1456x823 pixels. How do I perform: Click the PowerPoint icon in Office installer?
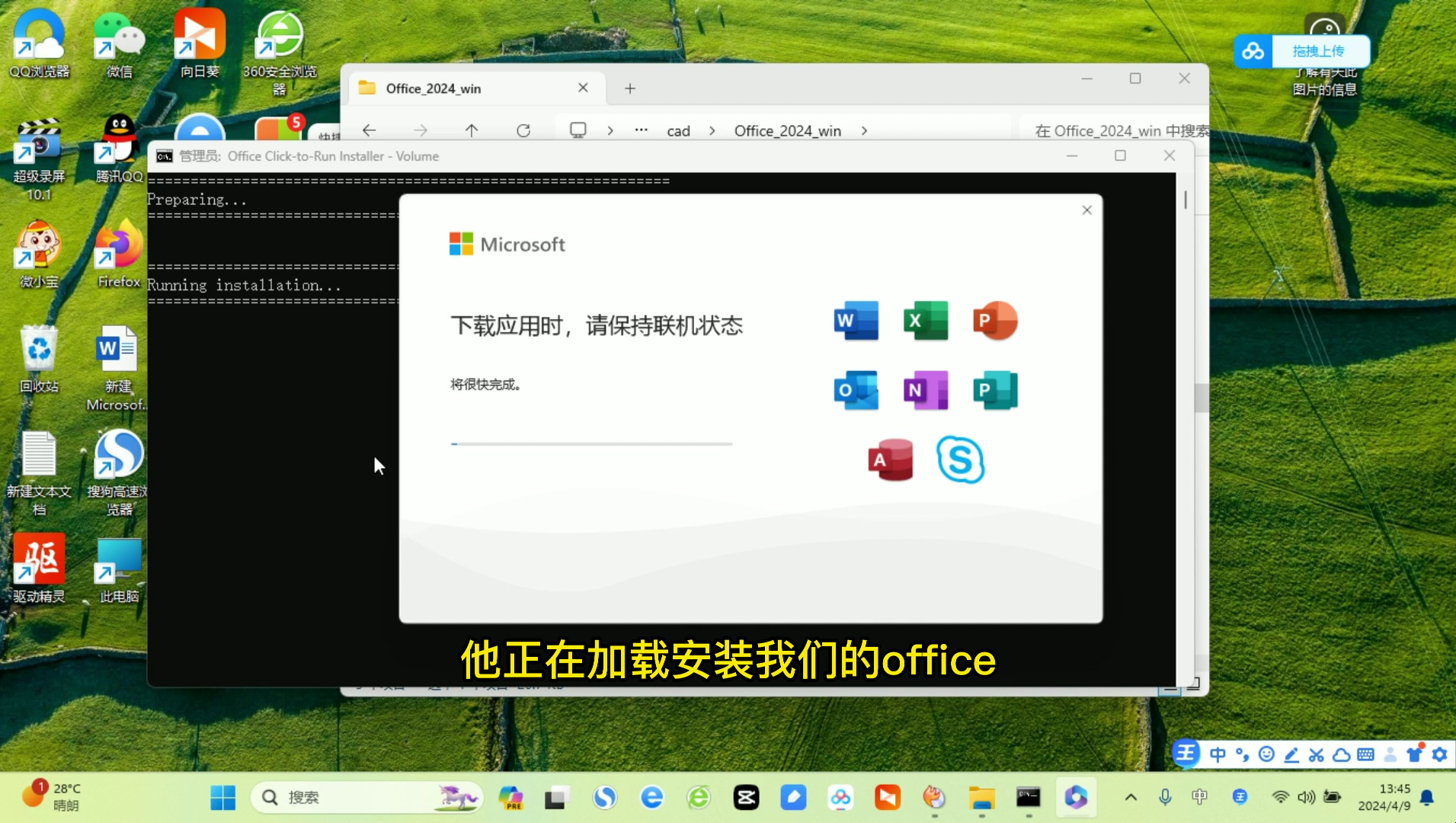(x=995, y=321)
